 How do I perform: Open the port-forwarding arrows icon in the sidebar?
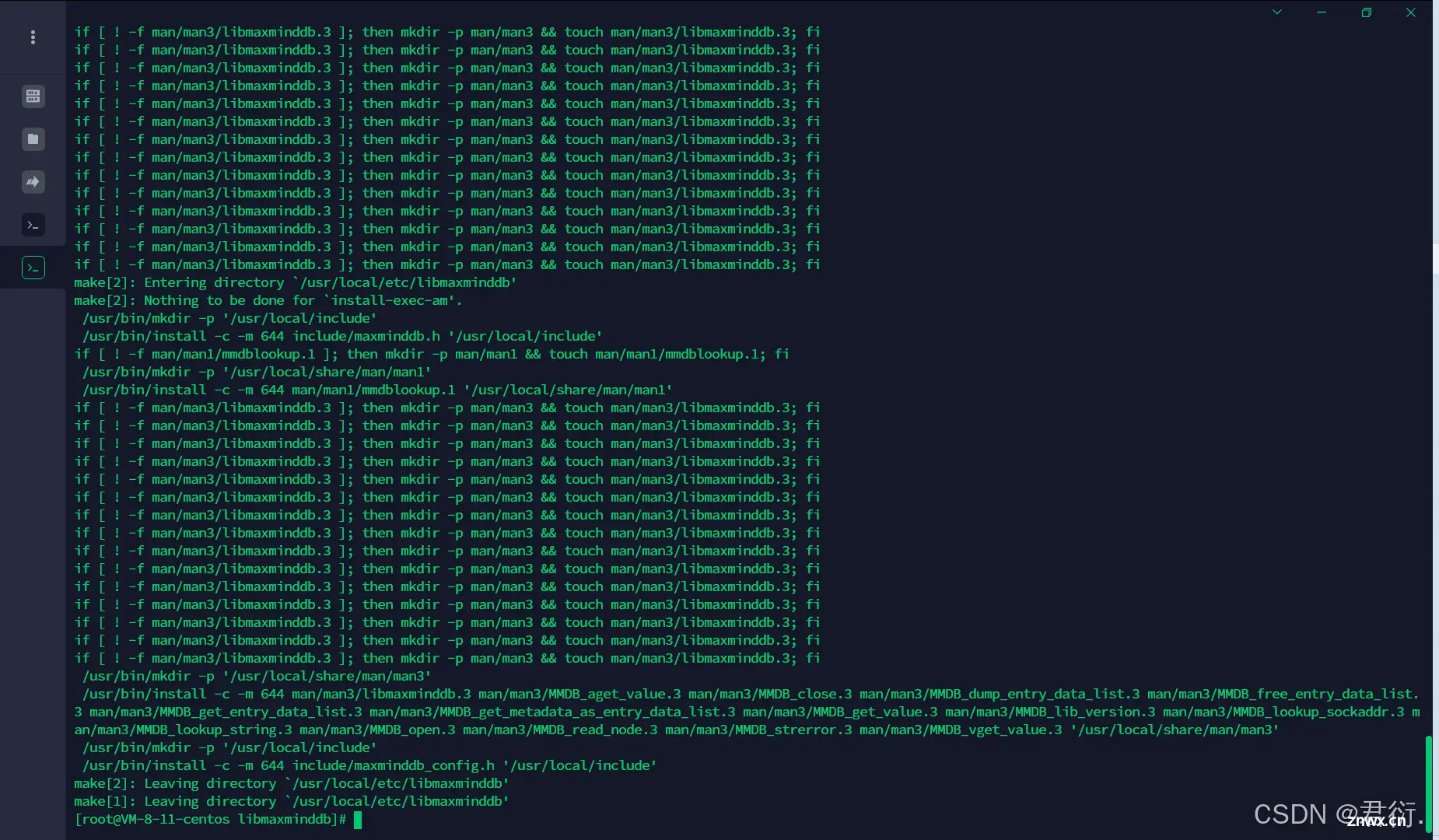(x=33, y=182)
